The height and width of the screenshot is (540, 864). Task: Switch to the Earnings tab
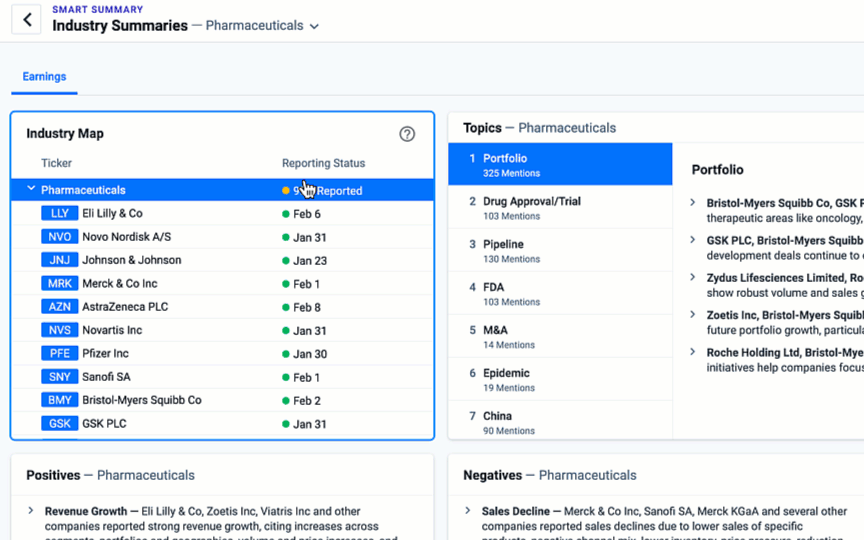click(x=44, y=77)
